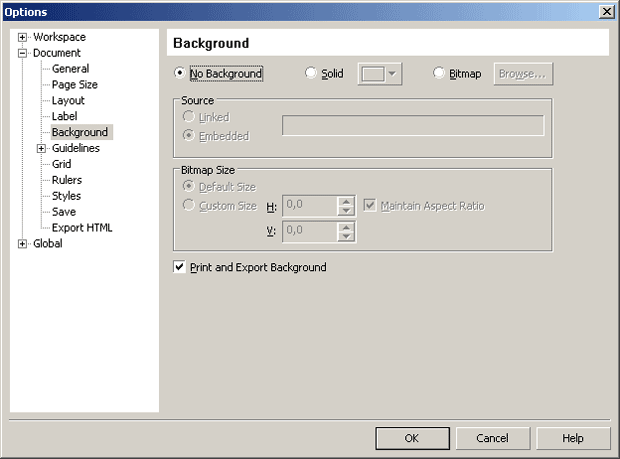This screenshot has width=620, height=459.
Task: Select the Rulers item
Action: click(67, 180)
